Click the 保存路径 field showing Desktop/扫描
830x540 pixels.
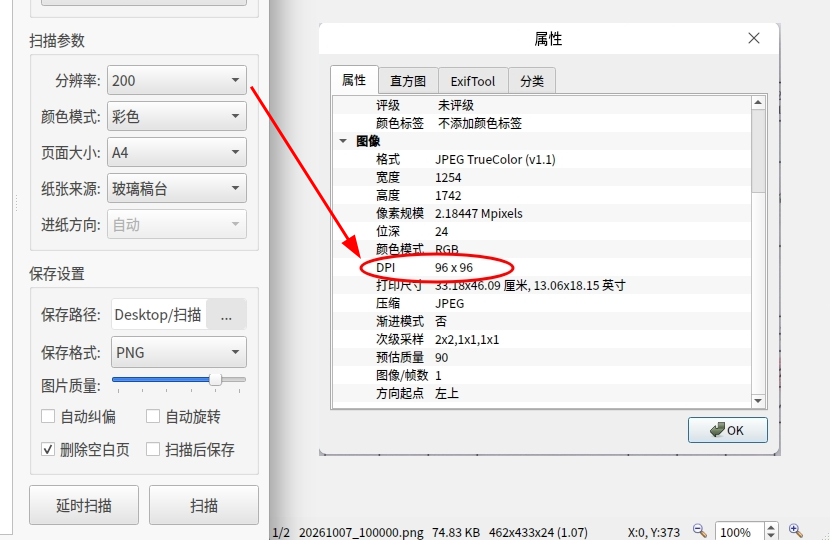pos(158,314)
